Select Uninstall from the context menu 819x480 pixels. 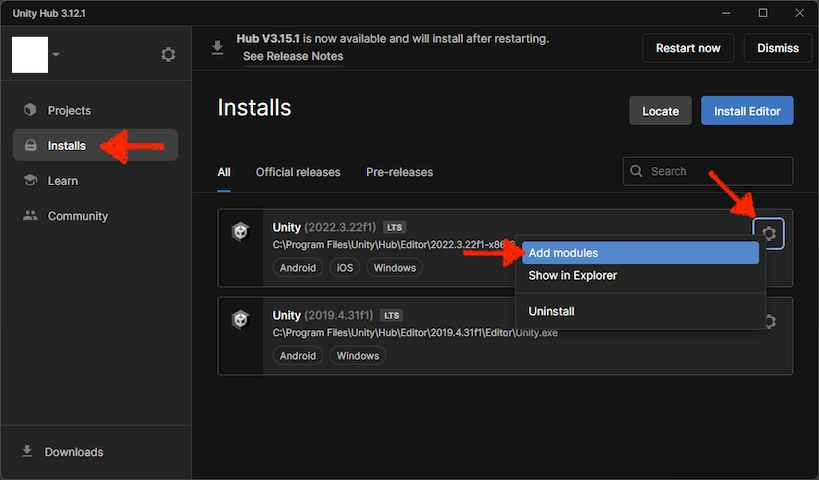tap(551, 311)
